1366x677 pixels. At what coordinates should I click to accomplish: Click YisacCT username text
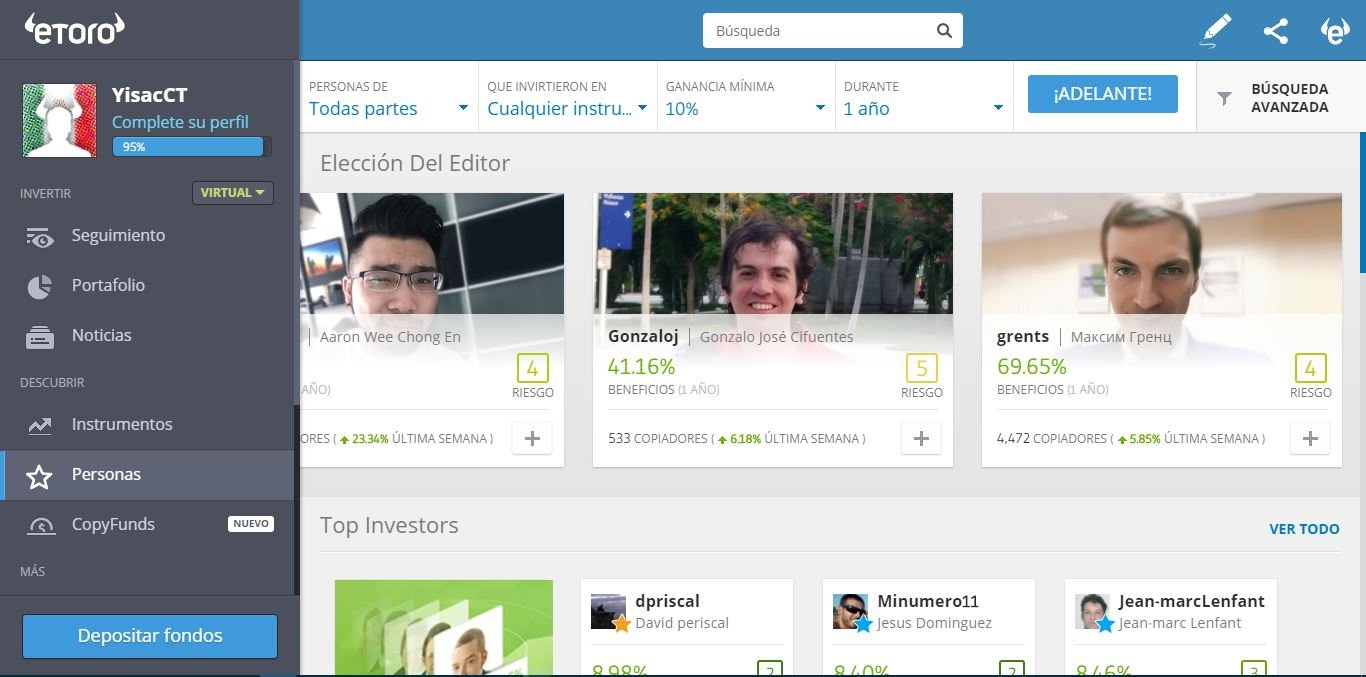tap(150, 96)
